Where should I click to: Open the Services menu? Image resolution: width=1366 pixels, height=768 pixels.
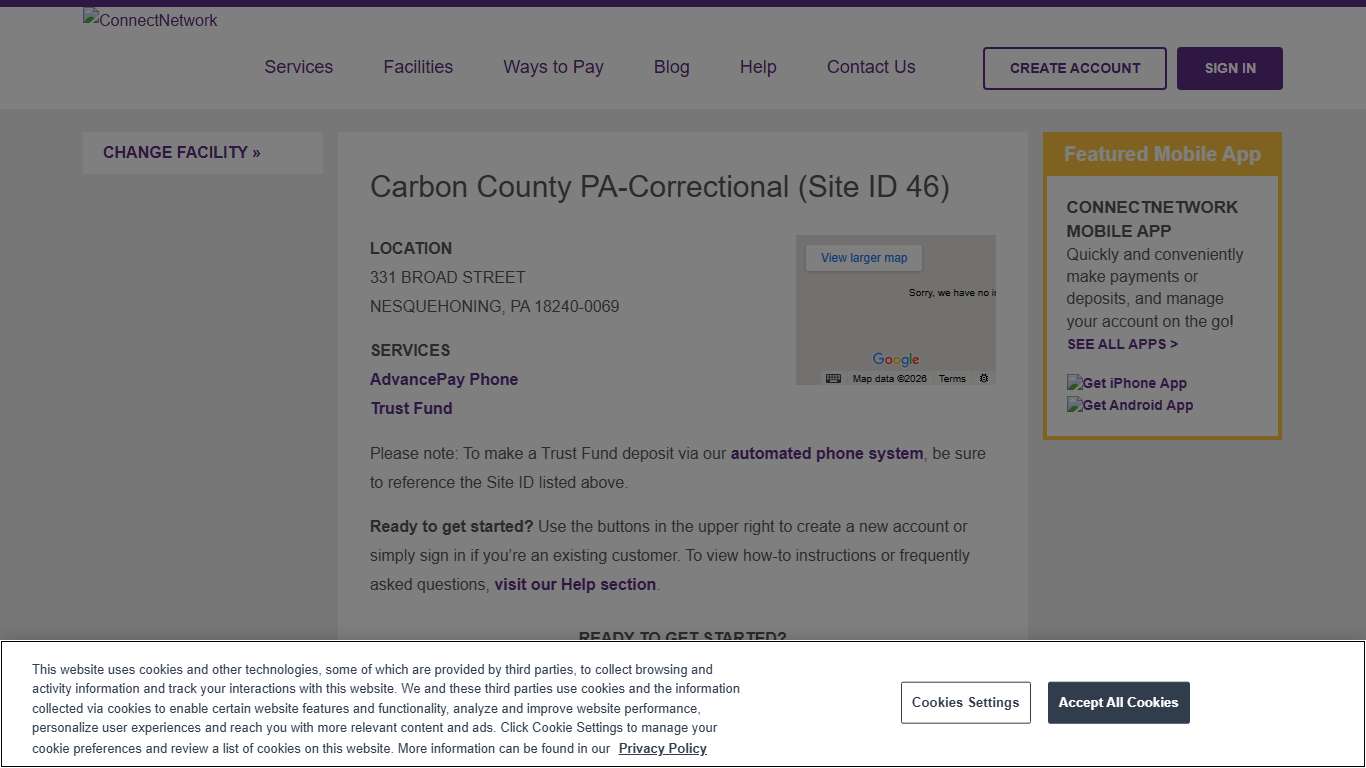point(298,67)
